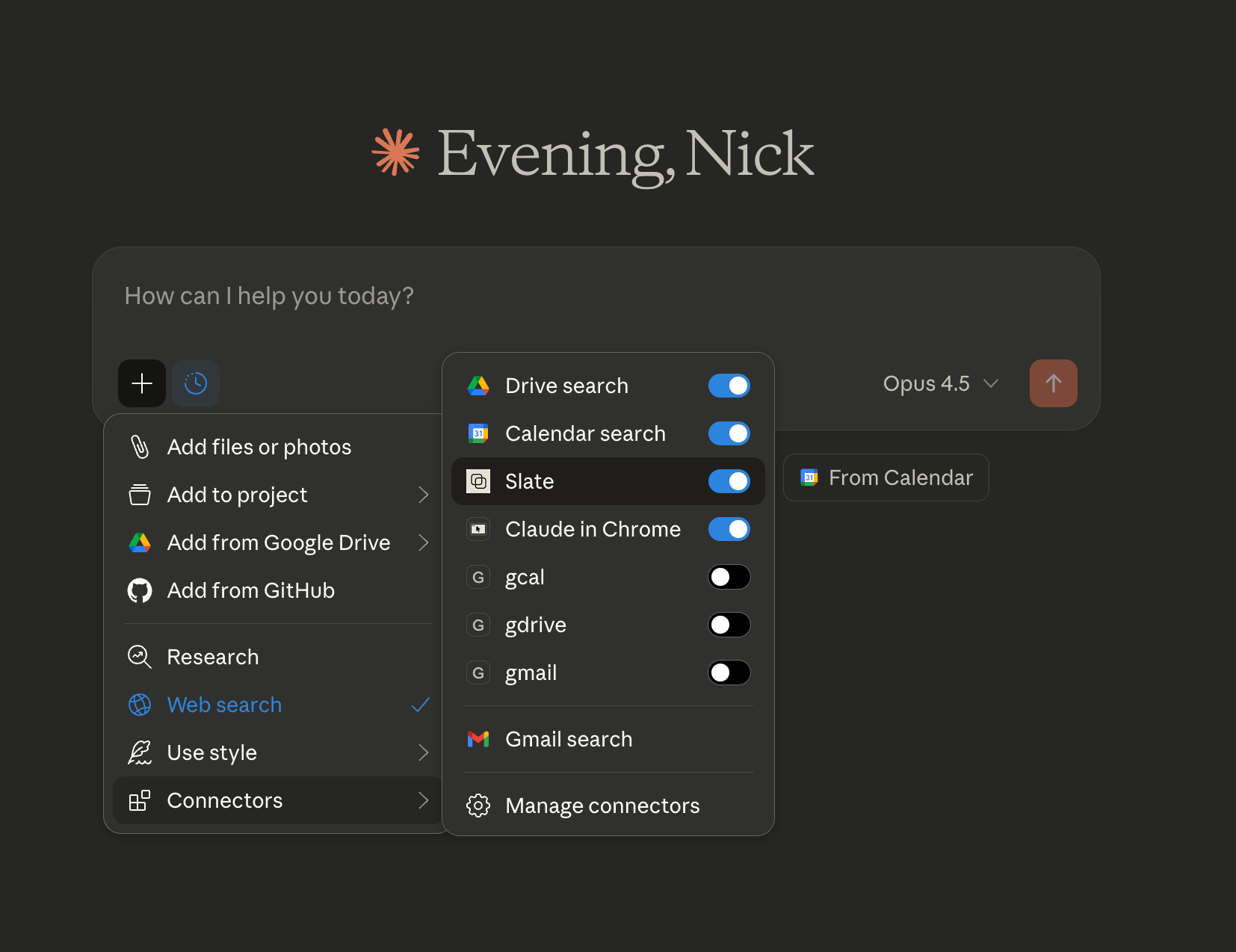Expand the Add from Google Drive submenu
1236x952 pixels.
(x=278, y=543)
